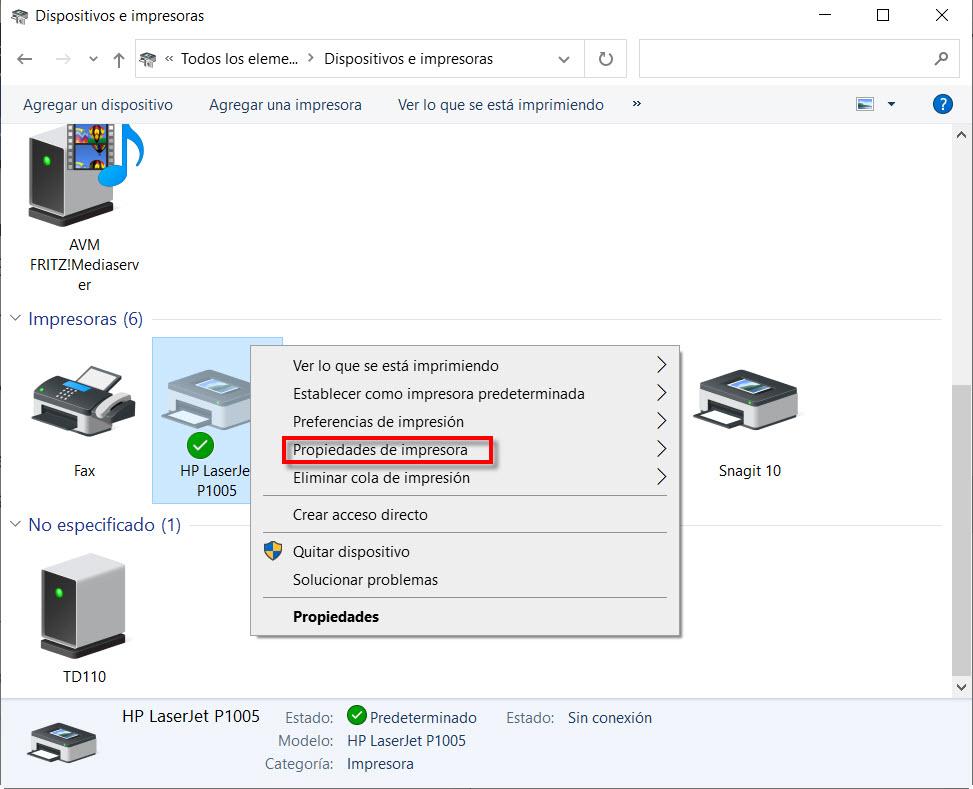Select the Fax printer icon
This screenshot has width=973, height=789.
point(84,404)
